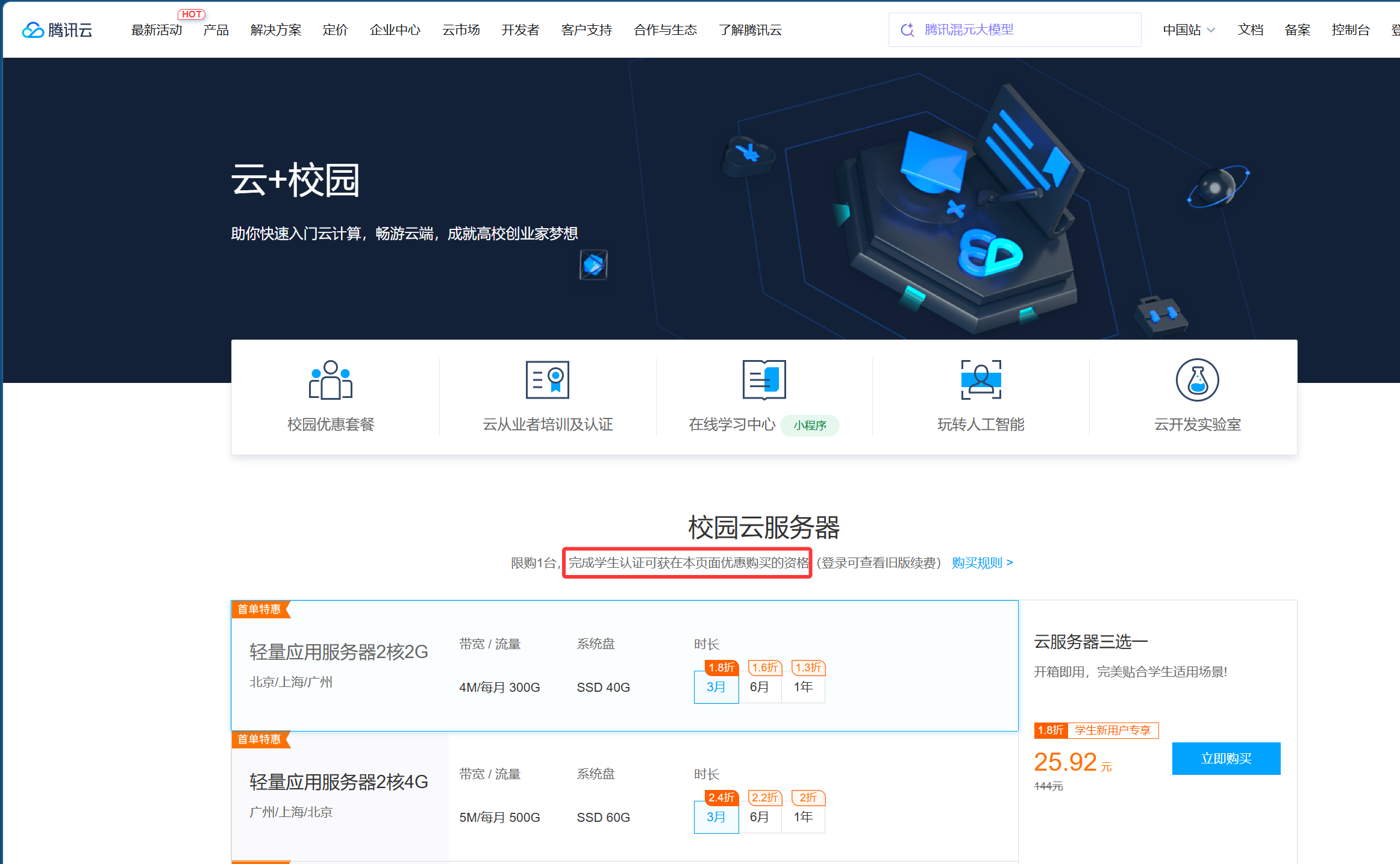Open the 在线学习中心 book icon
The width and height of the screenshot is (1400, 864).
pos(764,380)
